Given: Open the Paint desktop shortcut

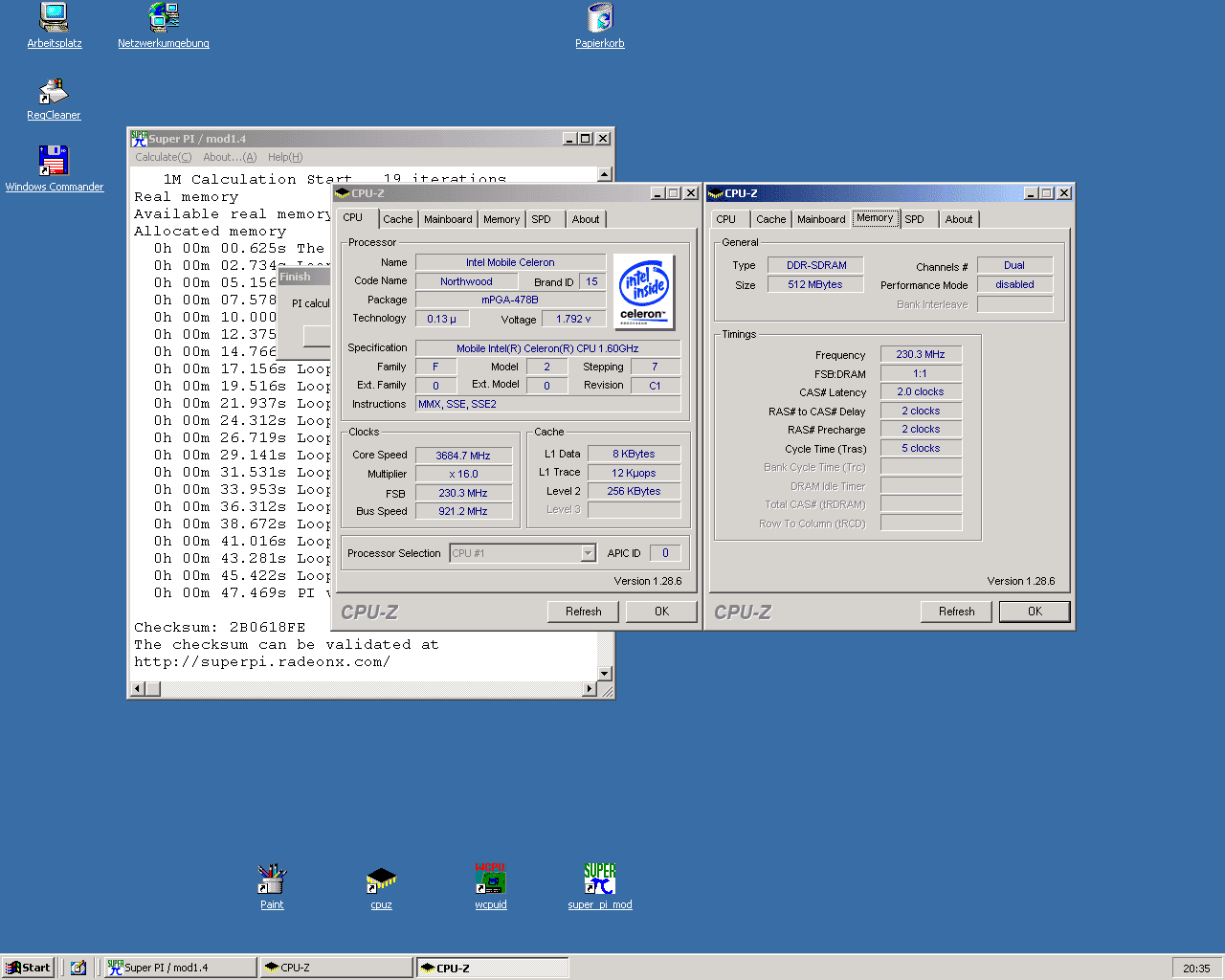Looking at the screenshot, I should 272,879.
